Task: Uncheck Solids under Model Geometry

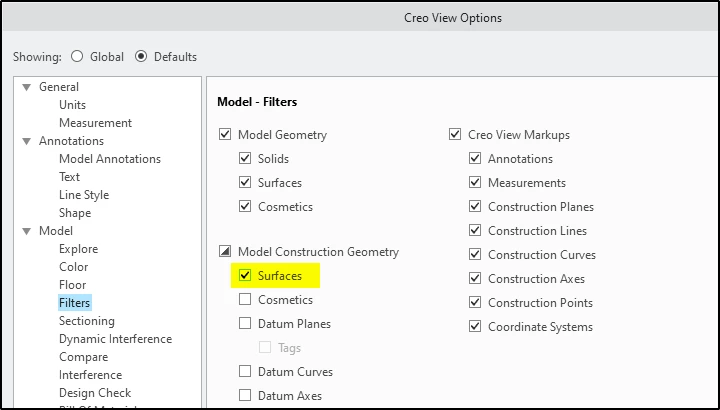Action: coord(245,159)
